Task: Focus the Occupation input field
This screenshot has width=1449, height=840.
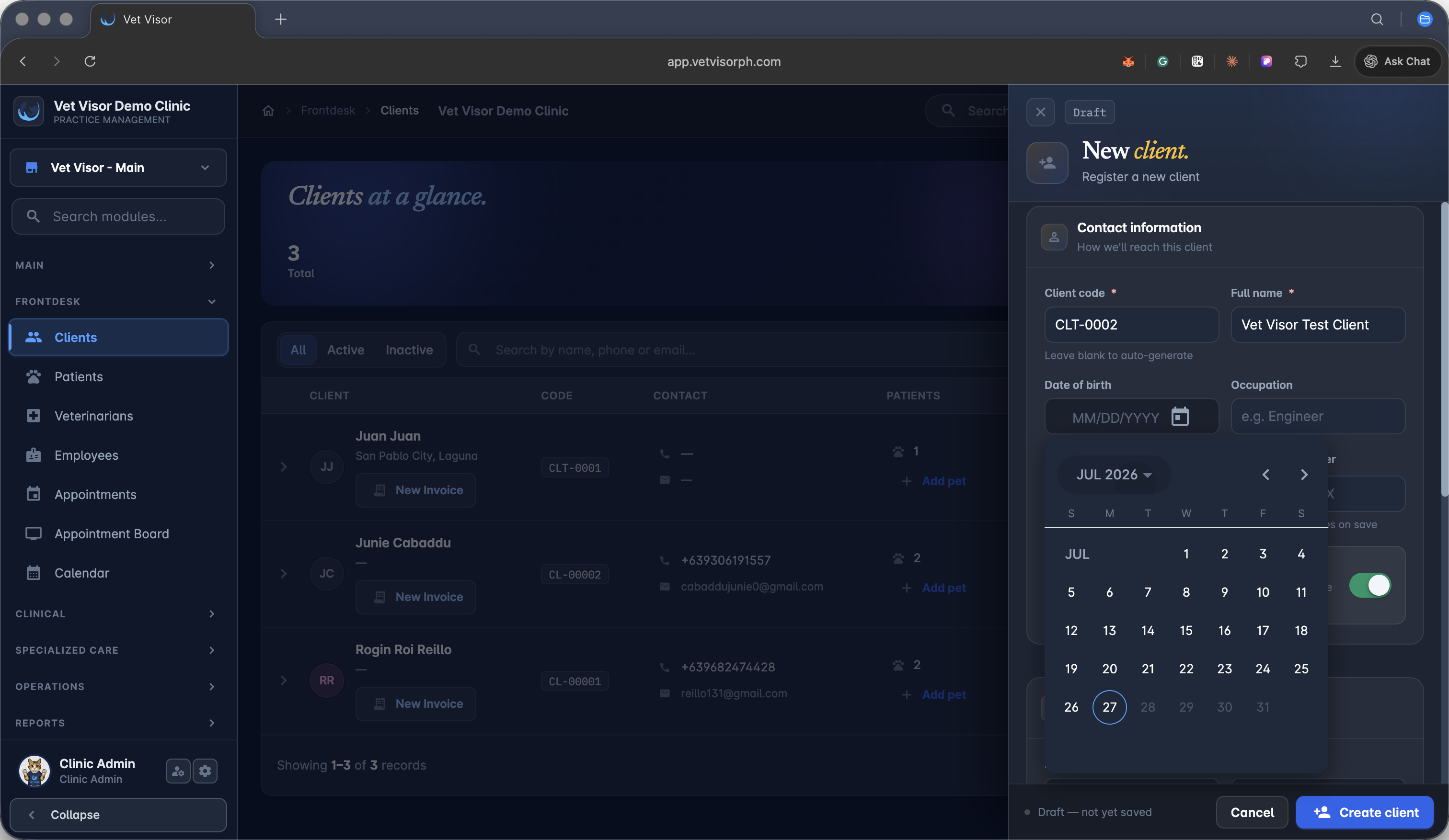Action: click(x=1317, y=417)
